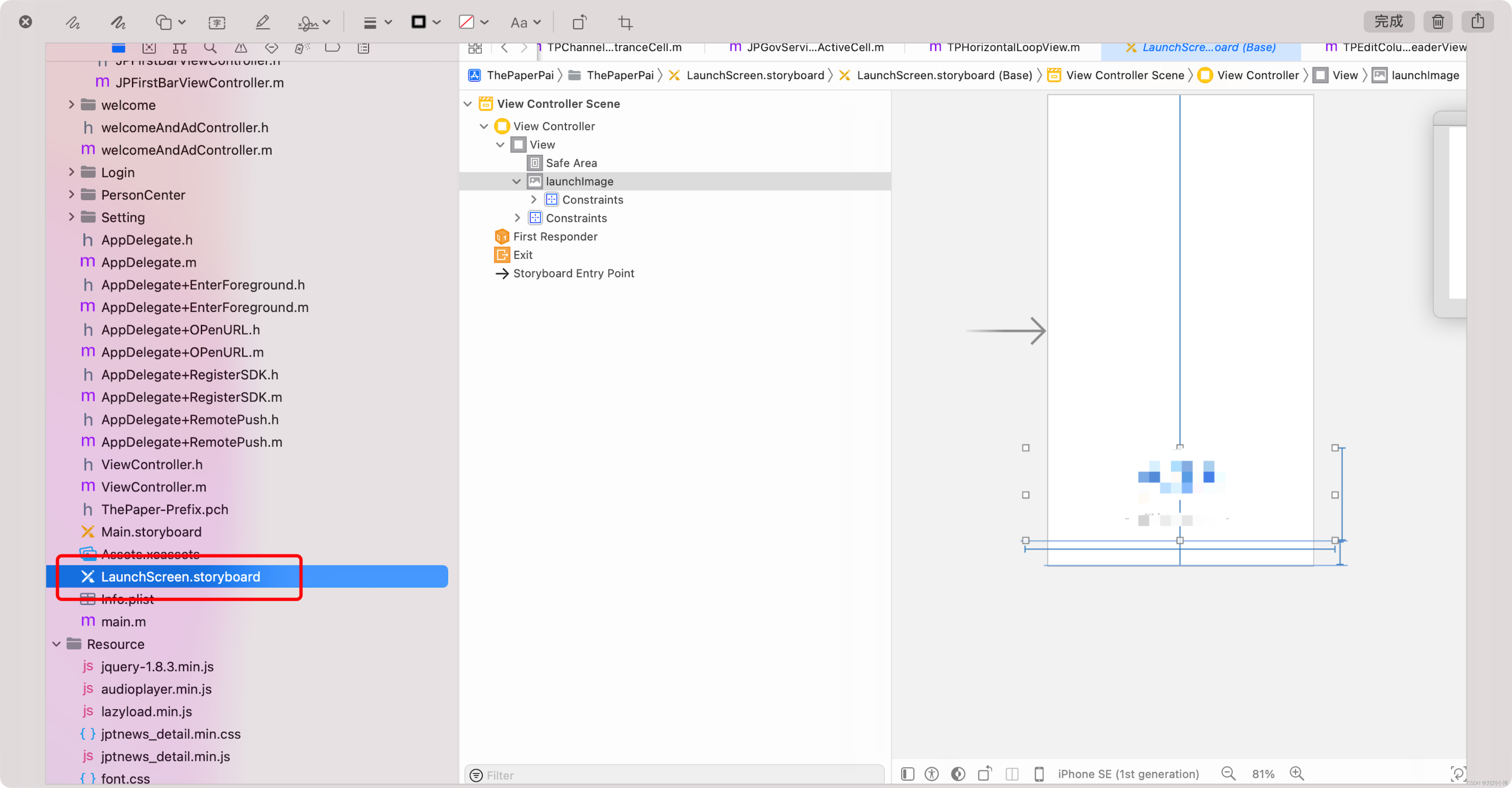Screen dimensions: 1512x788
Task: Expand the welcome folder
Action: click(x=71, y=105)
